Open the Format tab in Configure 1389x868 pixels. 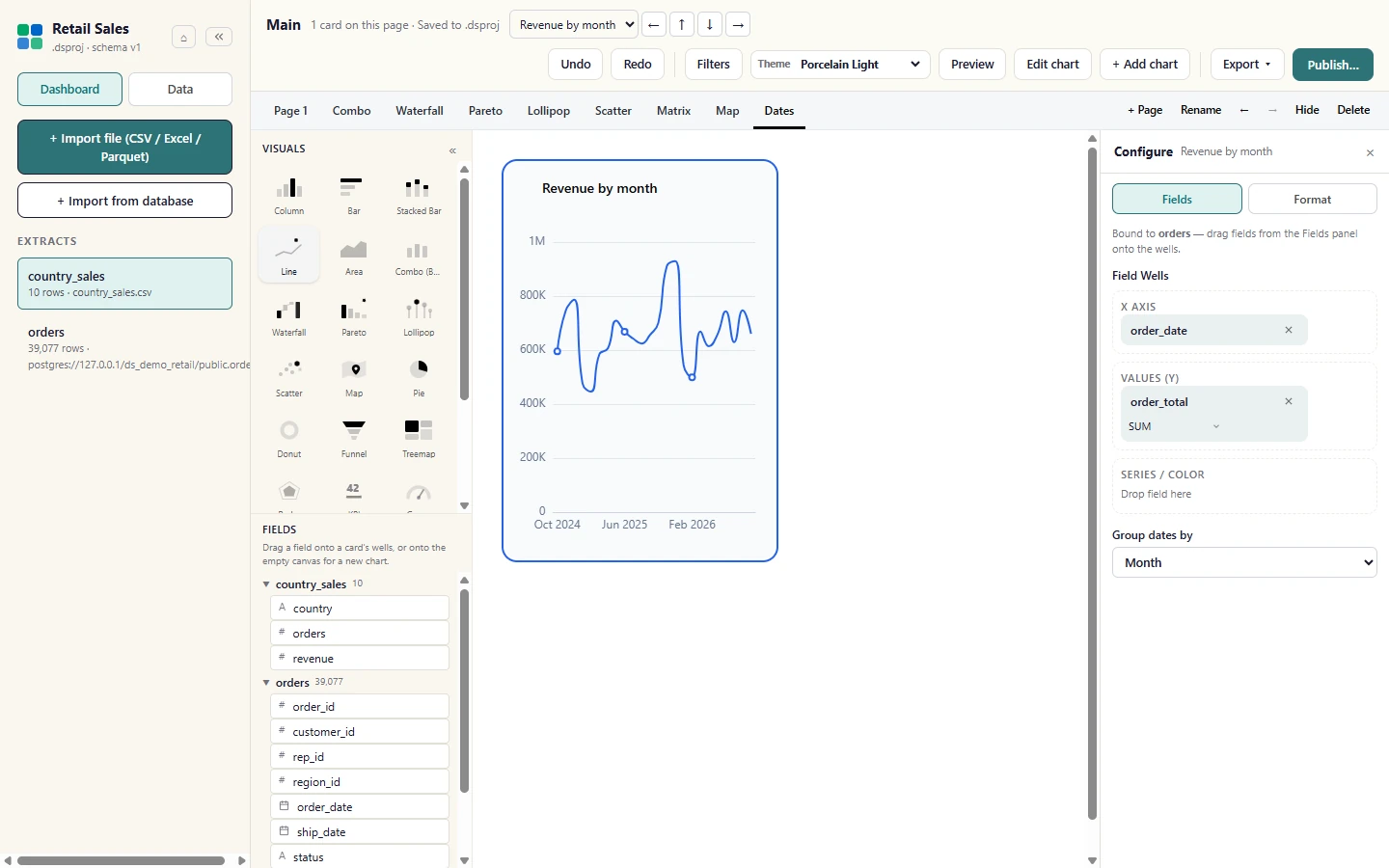click(1312, 199)
